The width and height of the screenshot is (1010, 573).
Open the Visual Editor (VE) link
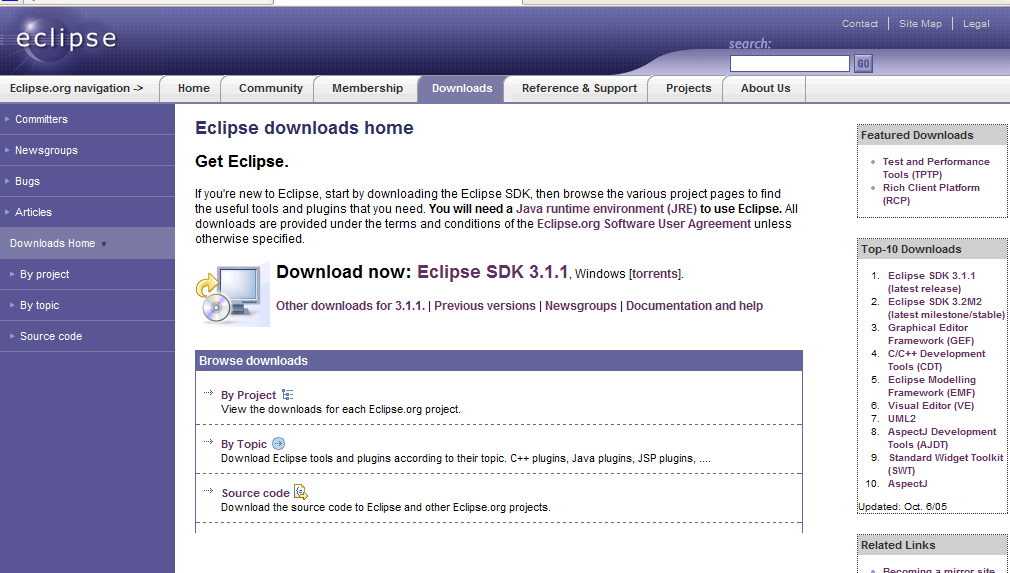(x=931, y=406)
